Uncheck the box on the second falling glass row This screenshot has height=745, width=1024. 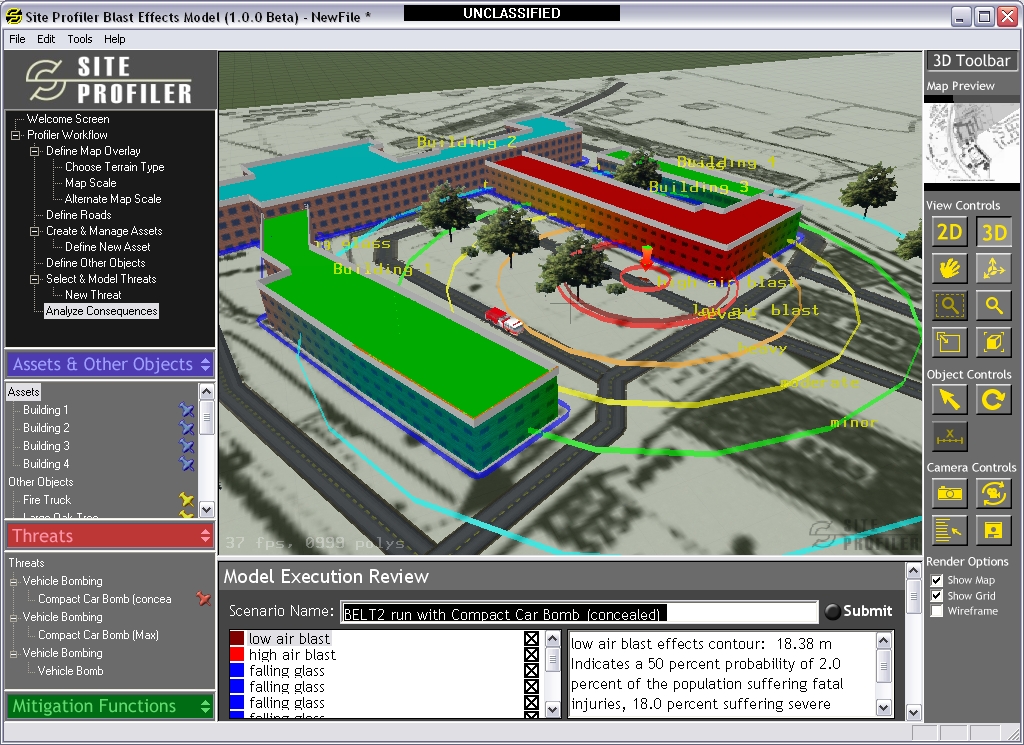532,686
